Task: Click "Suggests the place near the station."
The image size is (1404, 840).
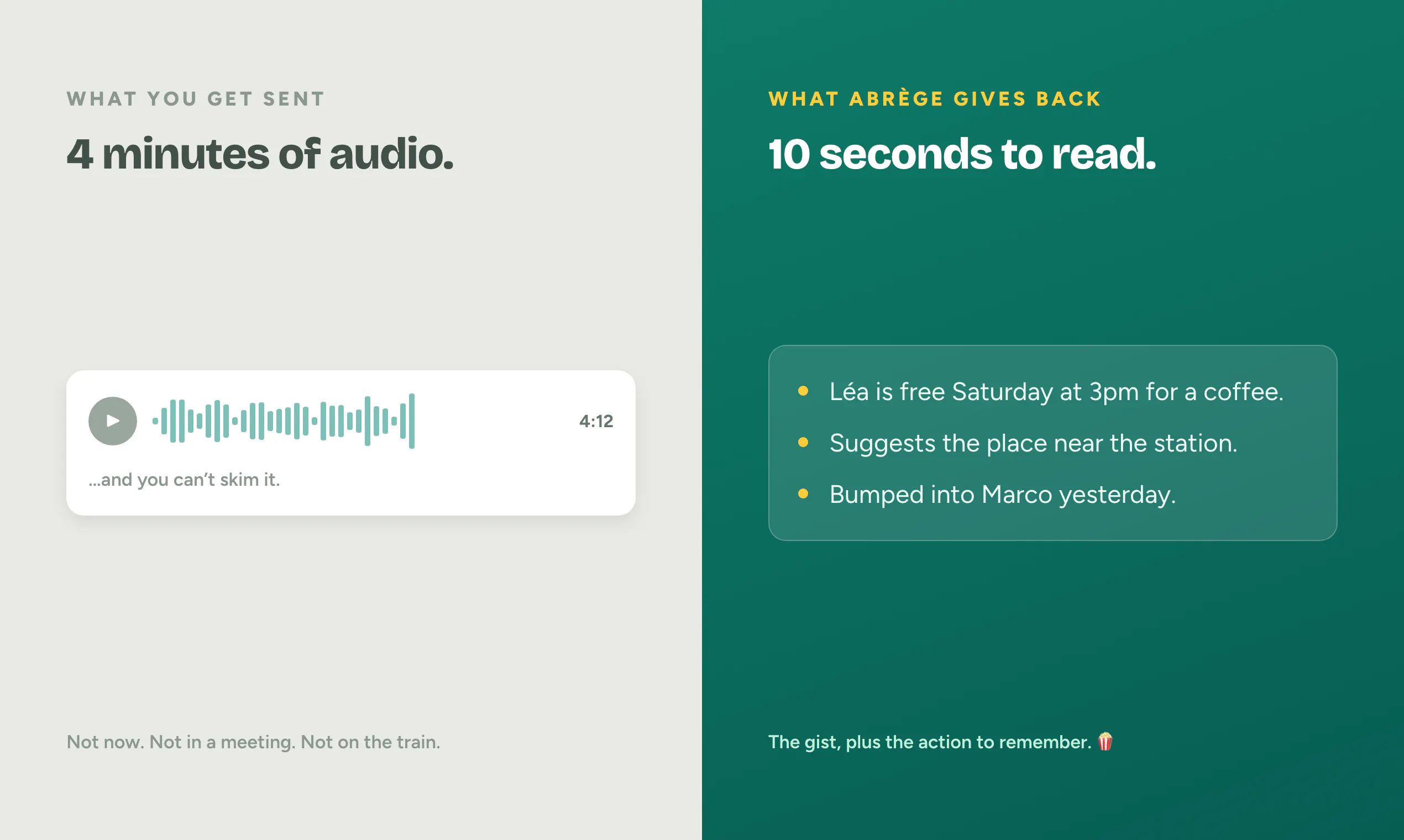Action: [1034, 443]
